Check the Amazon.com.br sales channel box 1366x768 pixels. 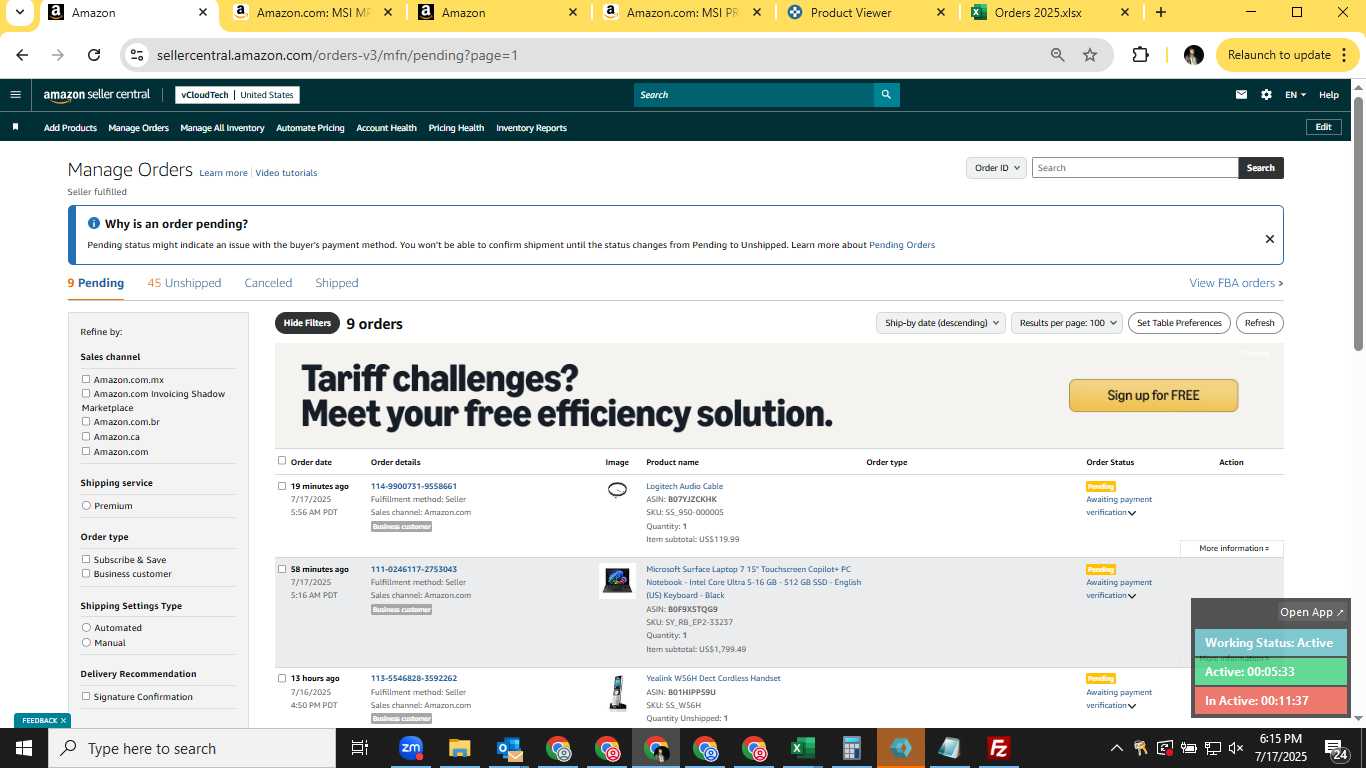(x=86, y=421)
